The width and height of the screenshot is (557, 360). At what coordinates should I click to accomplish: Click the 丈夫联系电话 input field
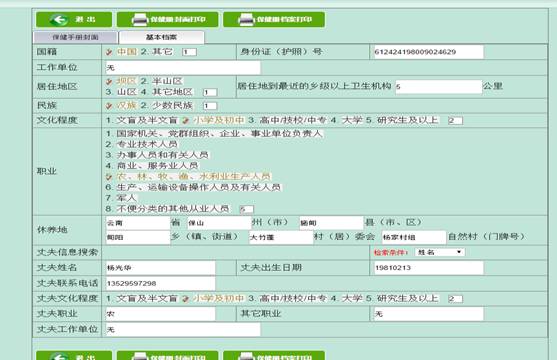click(160, 283)
